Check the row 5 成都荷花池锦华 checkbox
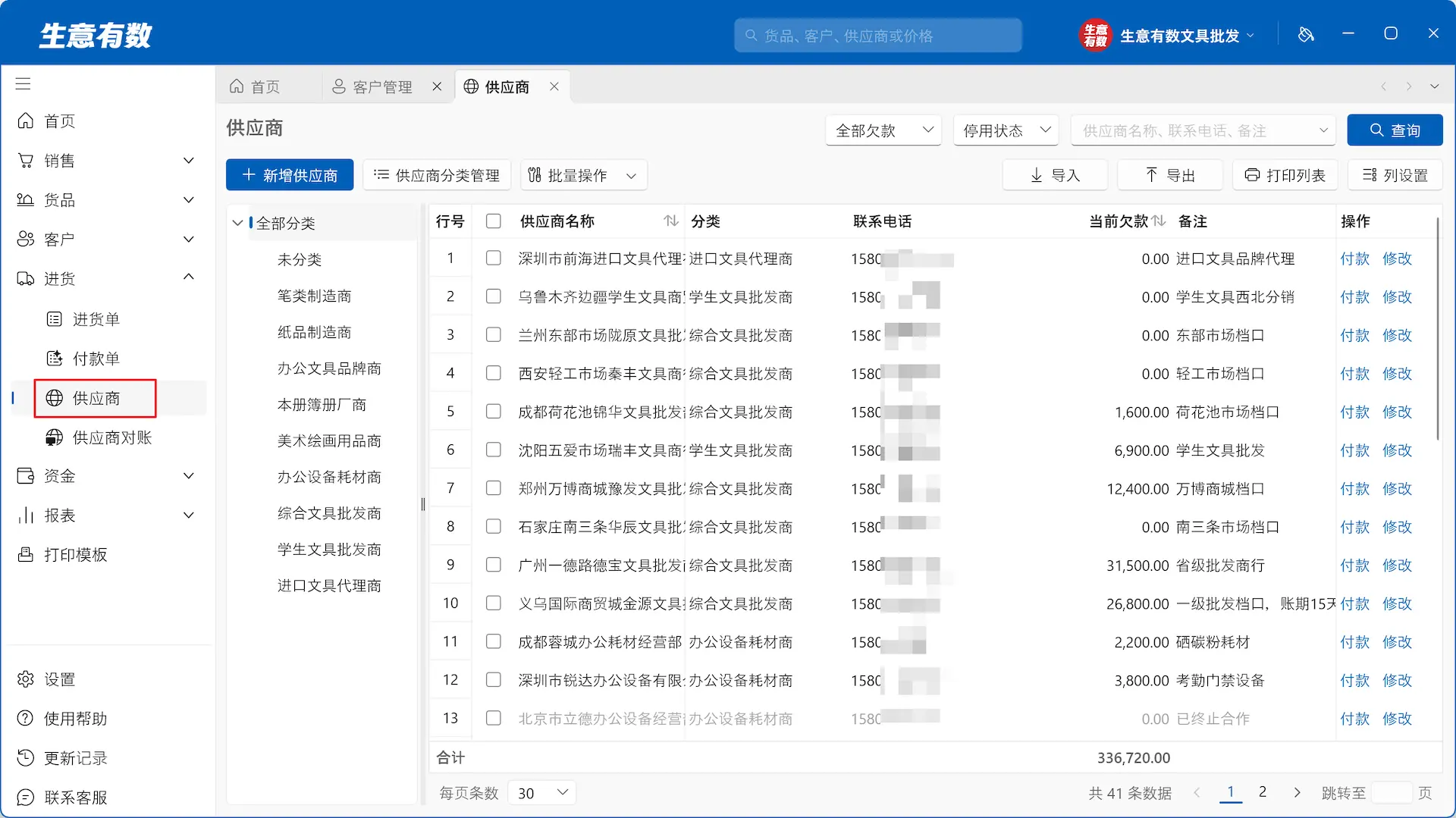 (x=494, y=412)
